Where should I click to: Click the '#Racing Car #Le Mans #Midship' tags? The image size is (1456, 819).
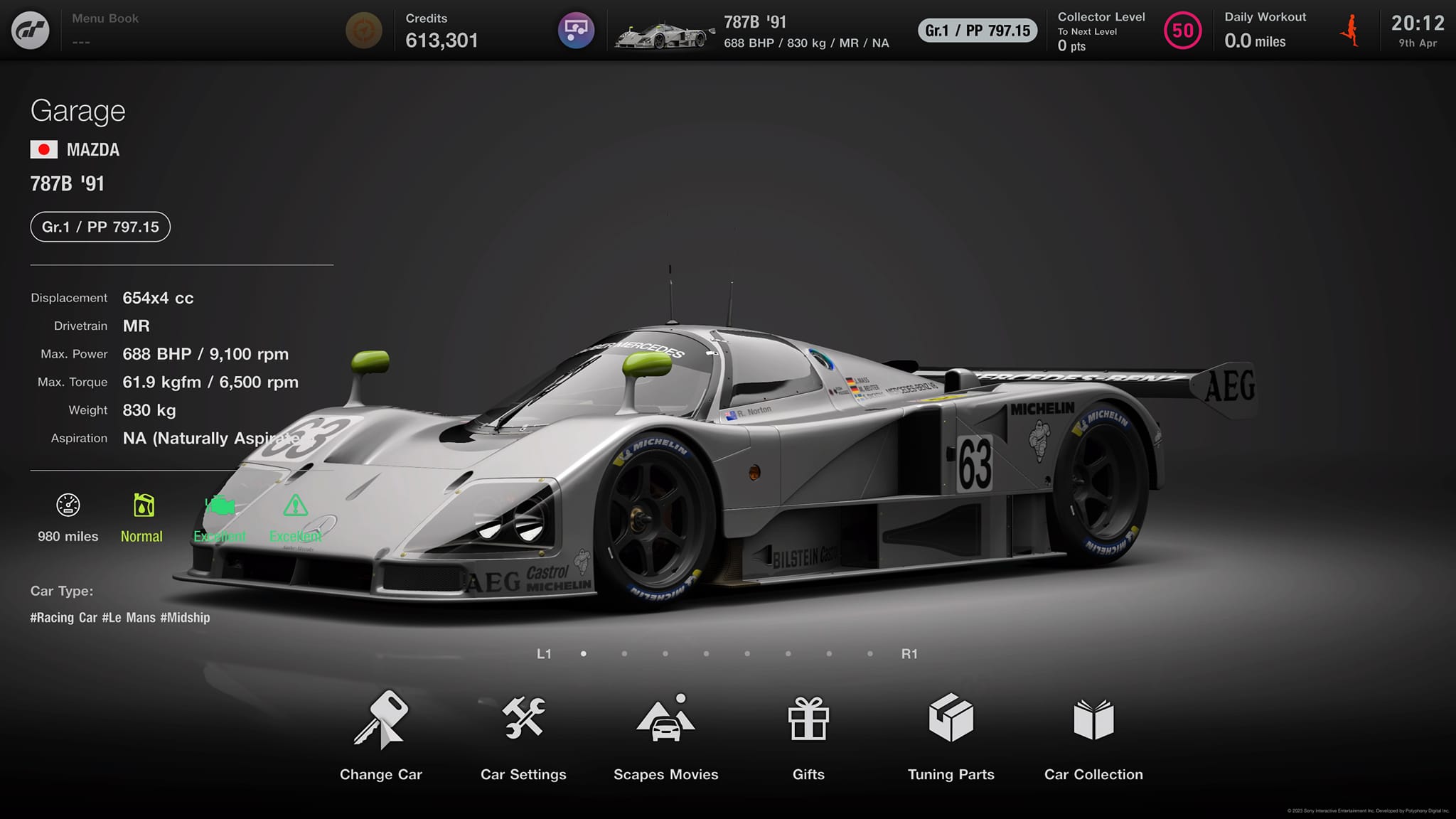tap(120, 618)
